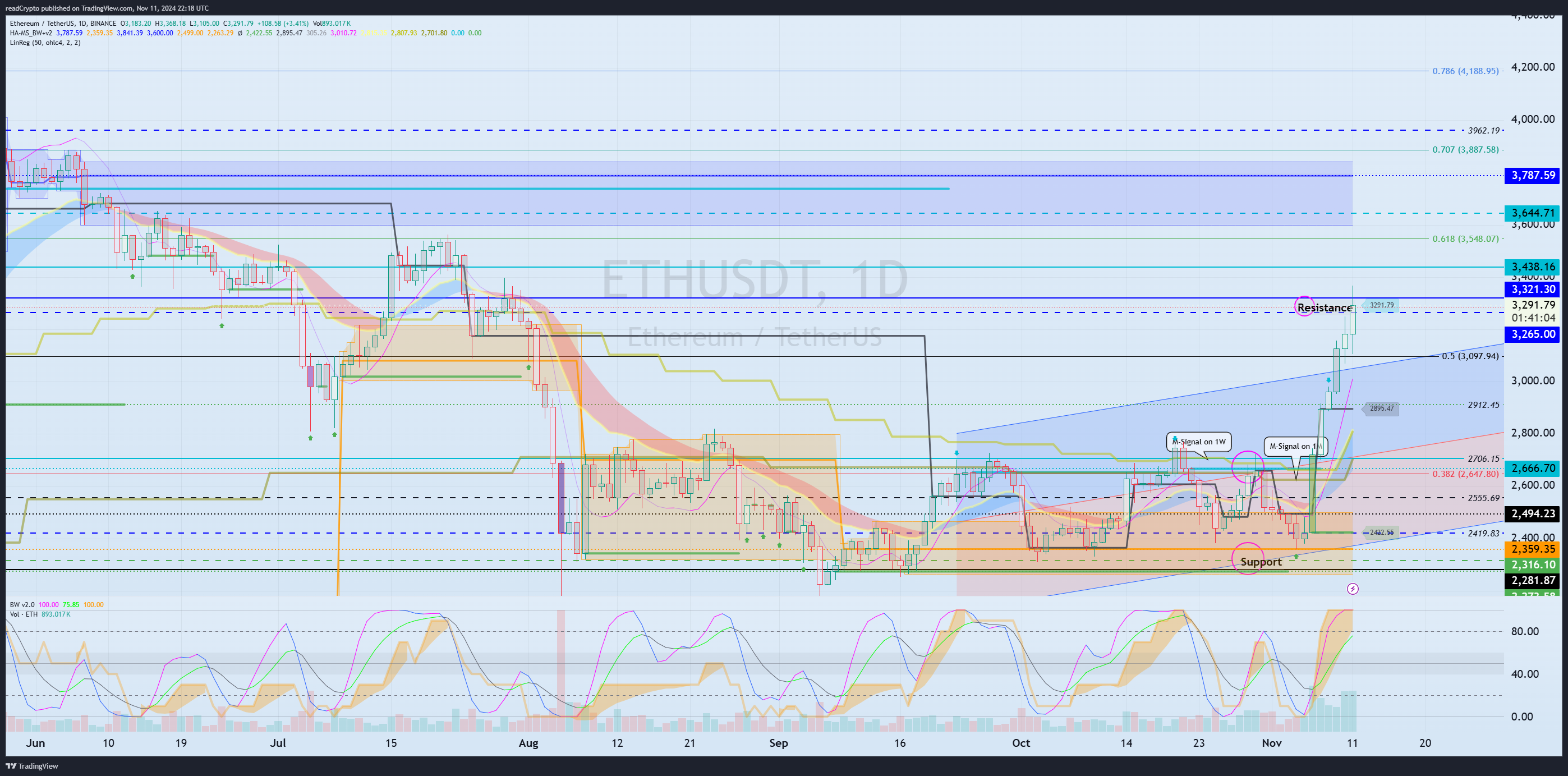Click the LinReg (50, ohlc4, 2, 2) legend

tap(45, 43)
